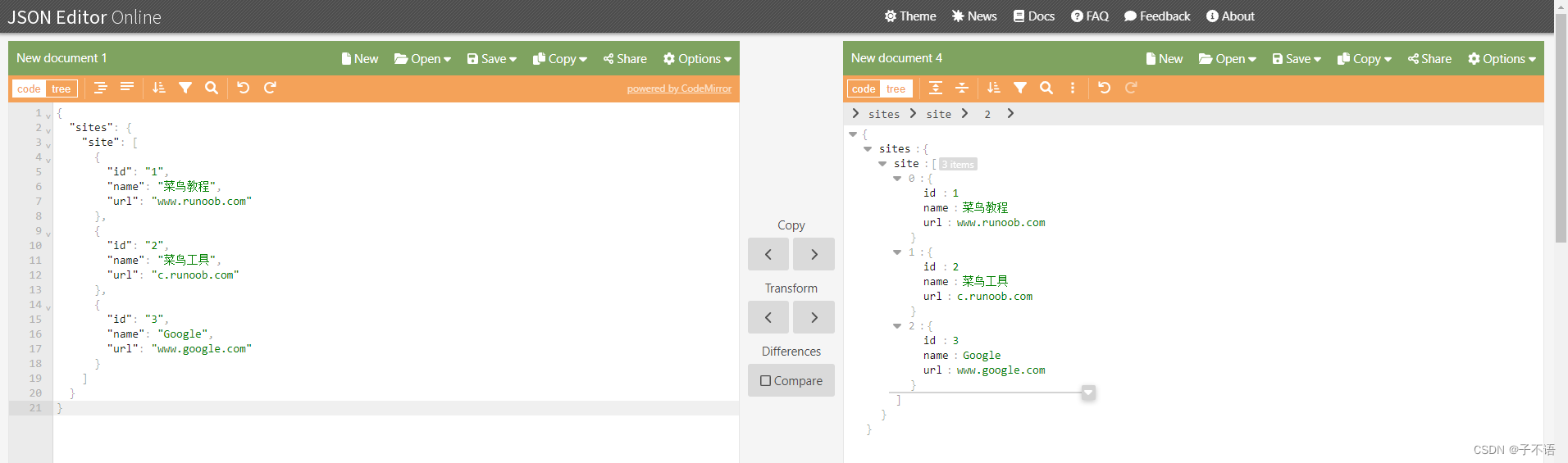Select 'site' in tree breadcrumb path

[939, 114]
